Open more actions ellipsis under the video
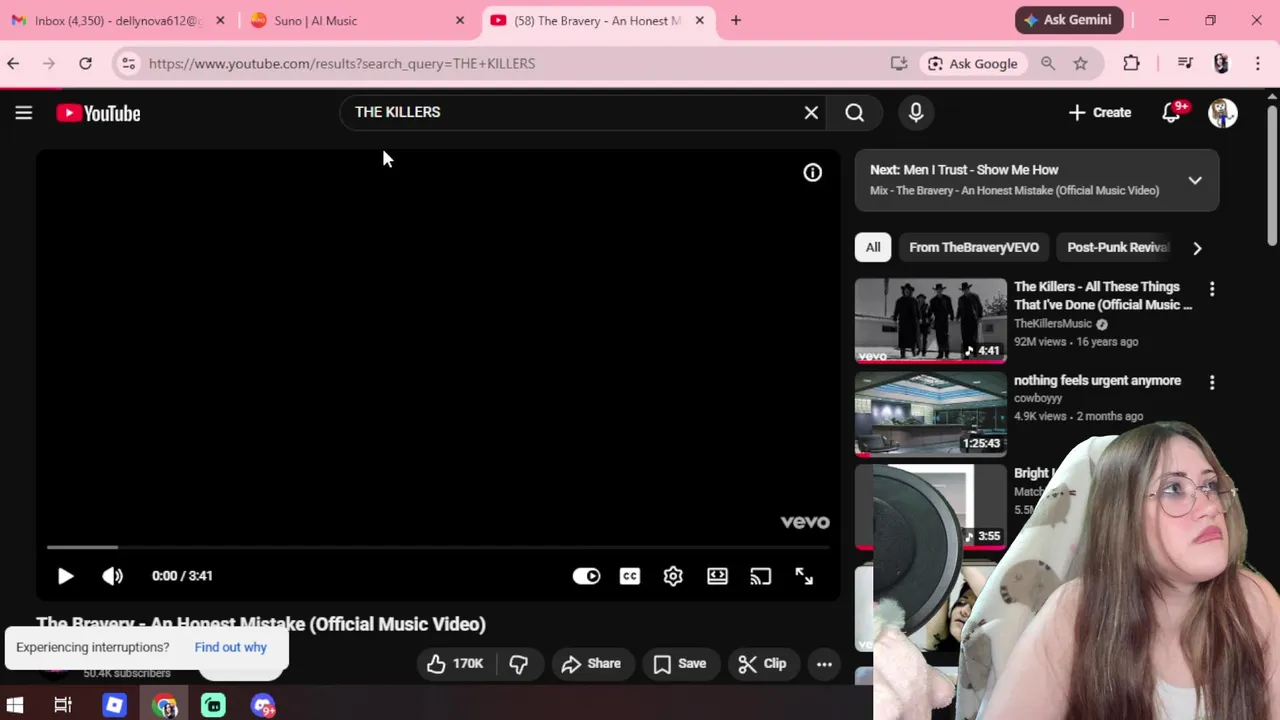 (824, 663)
